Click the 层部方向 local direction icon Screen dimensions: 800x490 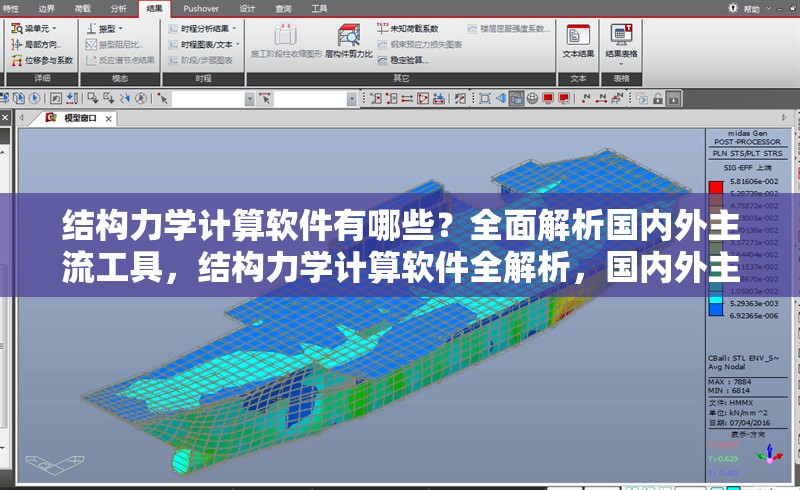coord(16,44)
